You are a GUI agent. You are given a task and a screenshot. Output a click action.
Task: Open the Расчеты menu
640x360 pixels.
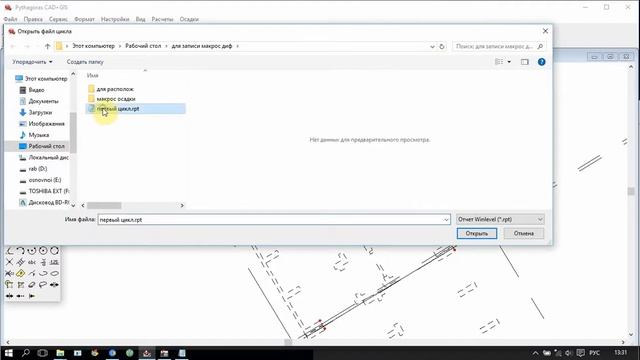[162, 19]
